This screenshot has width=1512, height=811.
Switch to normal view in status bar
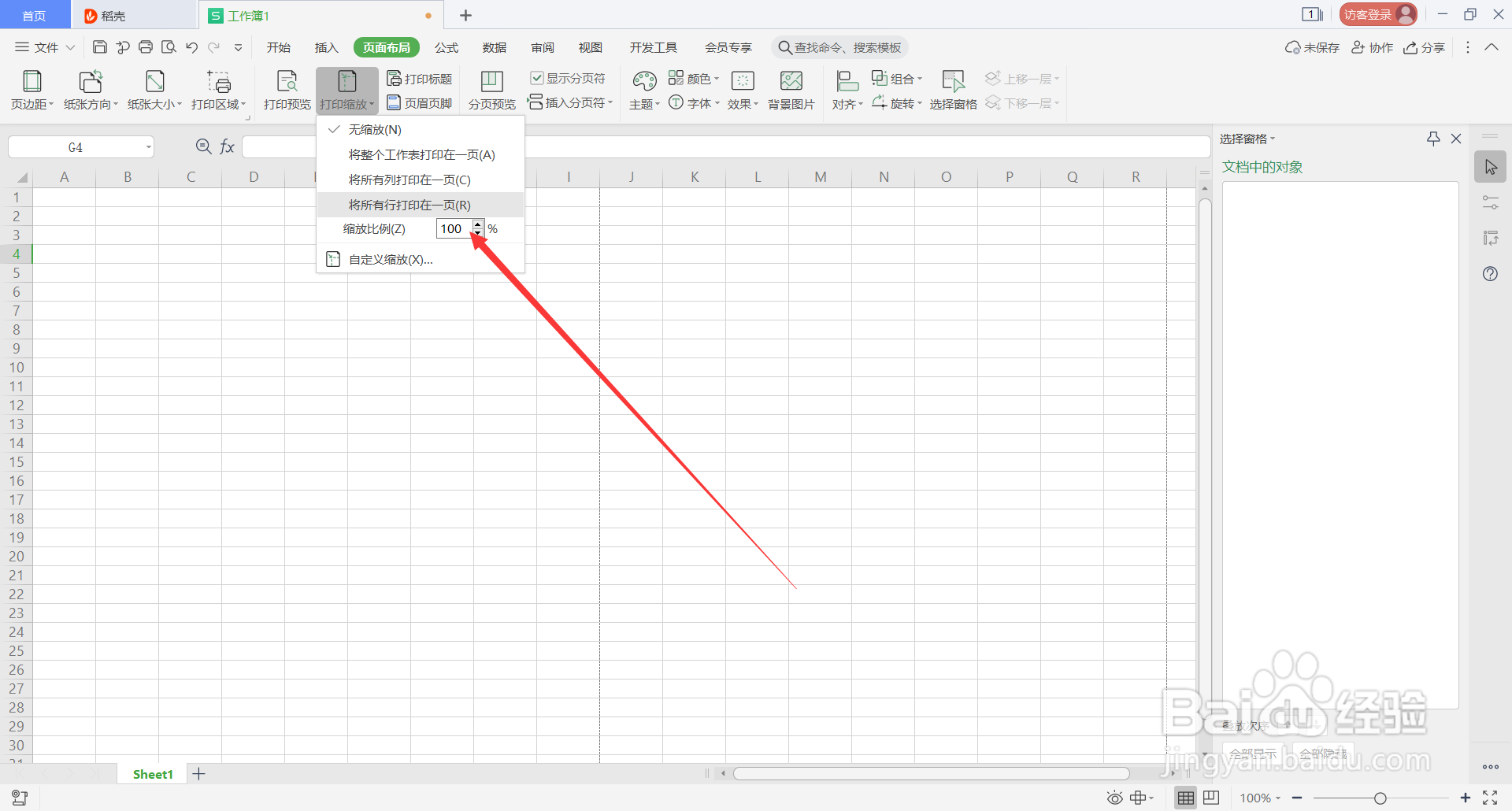[1186, 798]
